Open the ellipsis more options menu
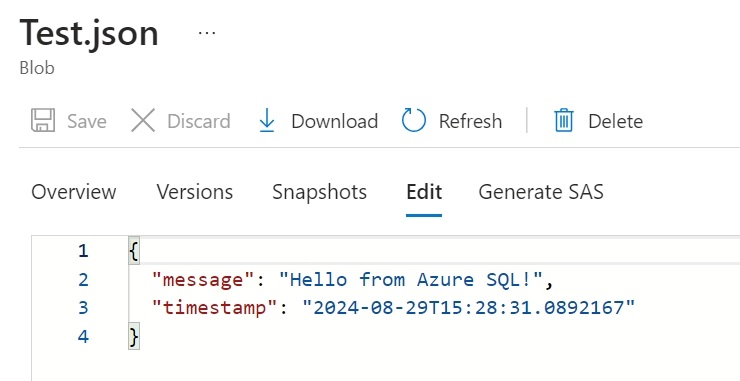Viewport: 740px width, 381px height. 207,33
